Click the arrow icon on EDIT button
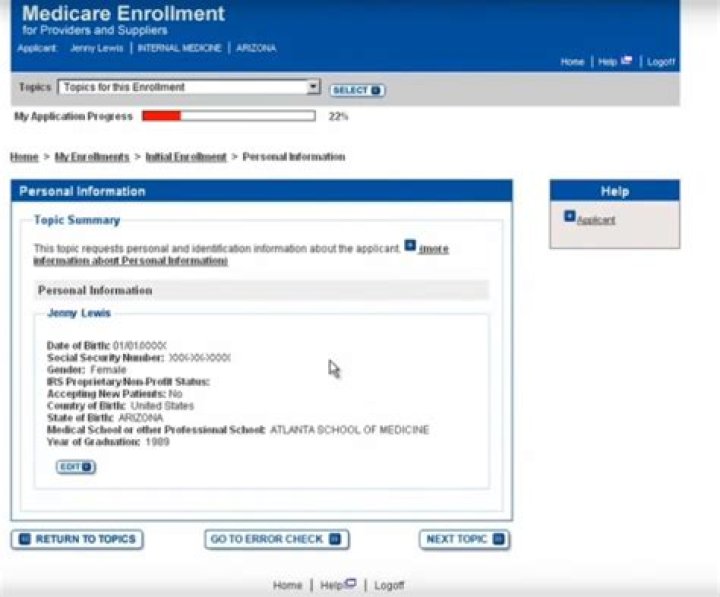Image resolution: width=720 pixels, height=597 pixels. point(87,467)
